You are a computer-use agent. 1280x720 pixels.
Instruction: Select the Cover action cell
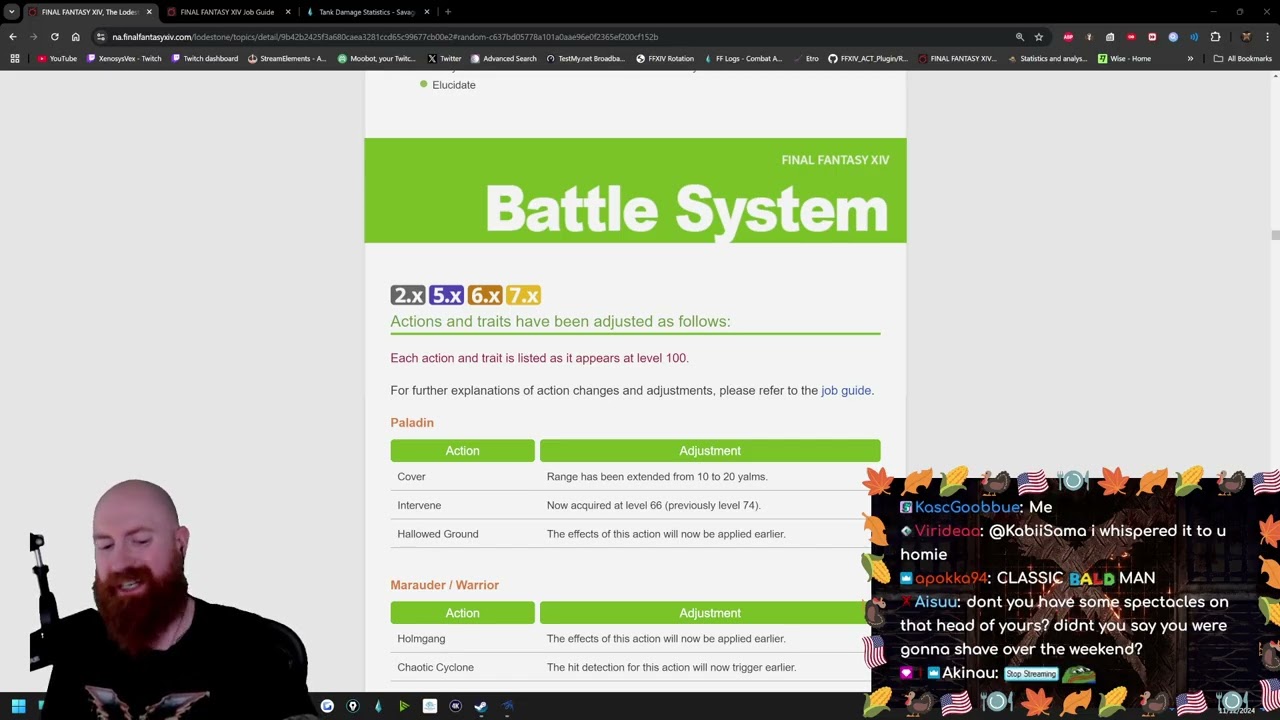[x=462, y=477]
